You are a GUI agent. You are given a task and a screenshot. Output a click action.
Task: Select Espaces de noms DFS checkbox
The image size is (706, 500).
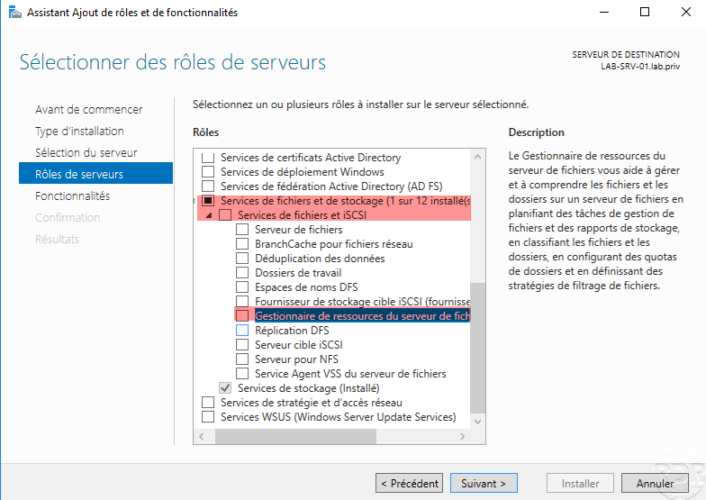click(x=242, y=287)
